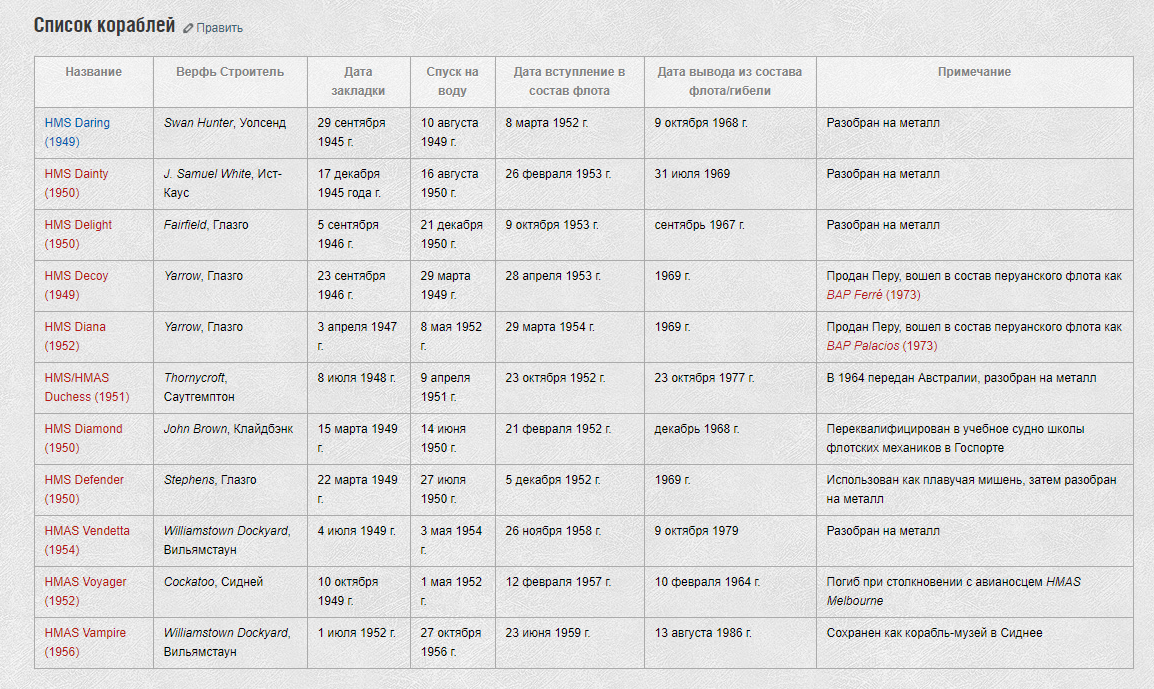The height and width of the screenshot is (689, 1154).
Task: Click the 21 декабря 1950 г. launch cell
Action: click(x=453, y=234)
